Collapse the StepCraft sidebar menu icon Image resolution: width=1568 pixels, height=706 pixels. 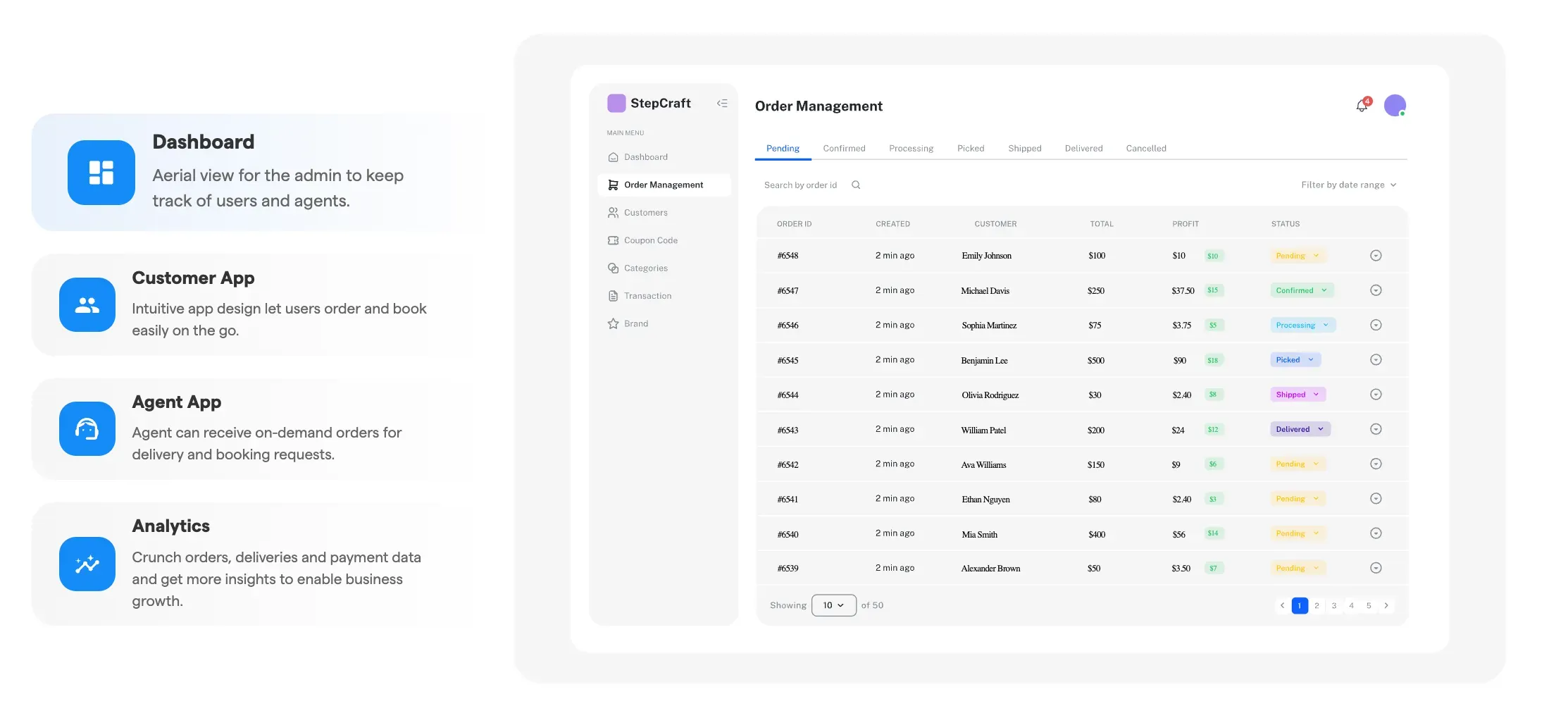[722, 104]
